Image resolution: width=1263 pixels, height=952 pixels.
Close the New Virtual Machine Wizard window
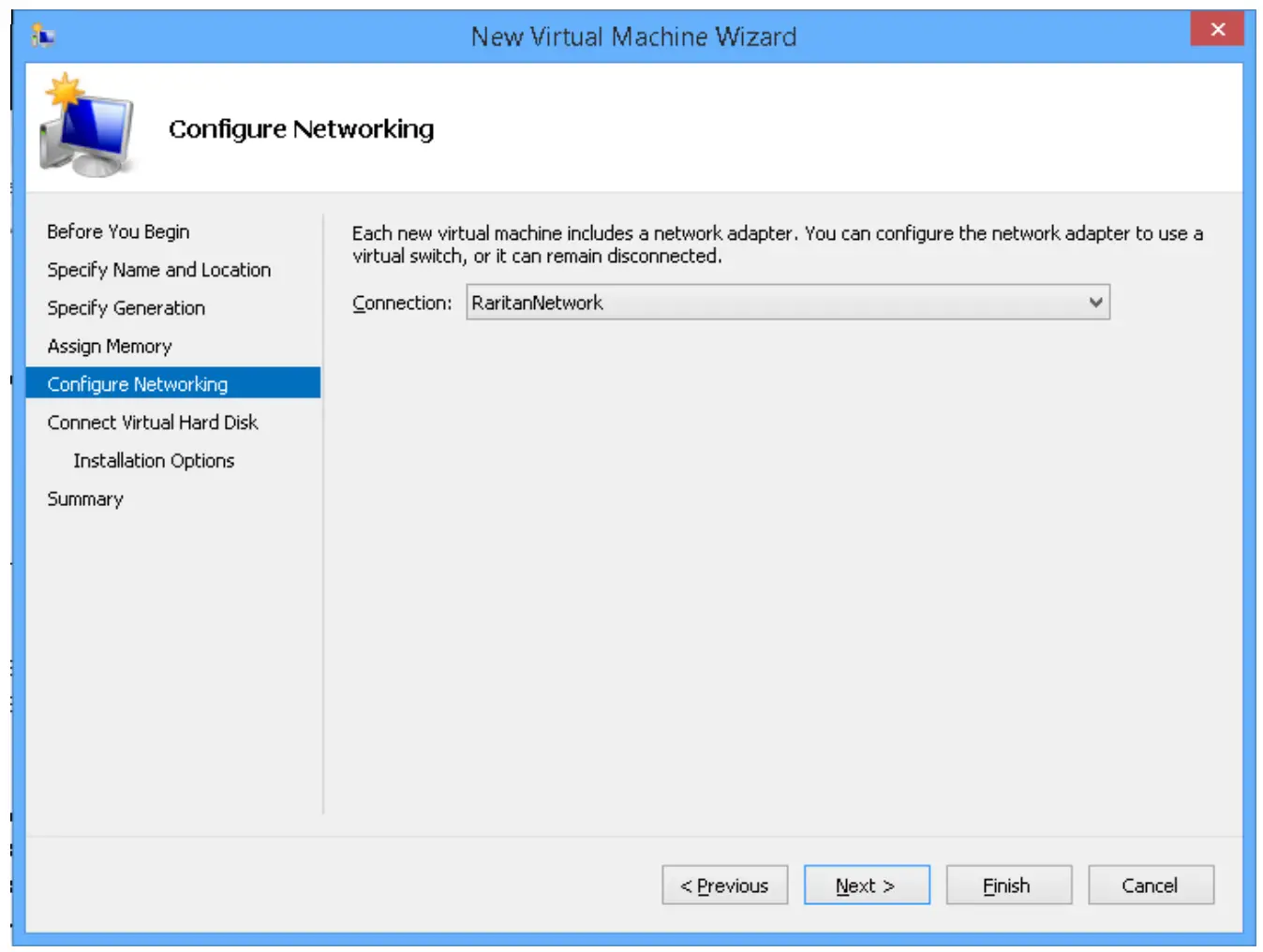click(1217, 29)
